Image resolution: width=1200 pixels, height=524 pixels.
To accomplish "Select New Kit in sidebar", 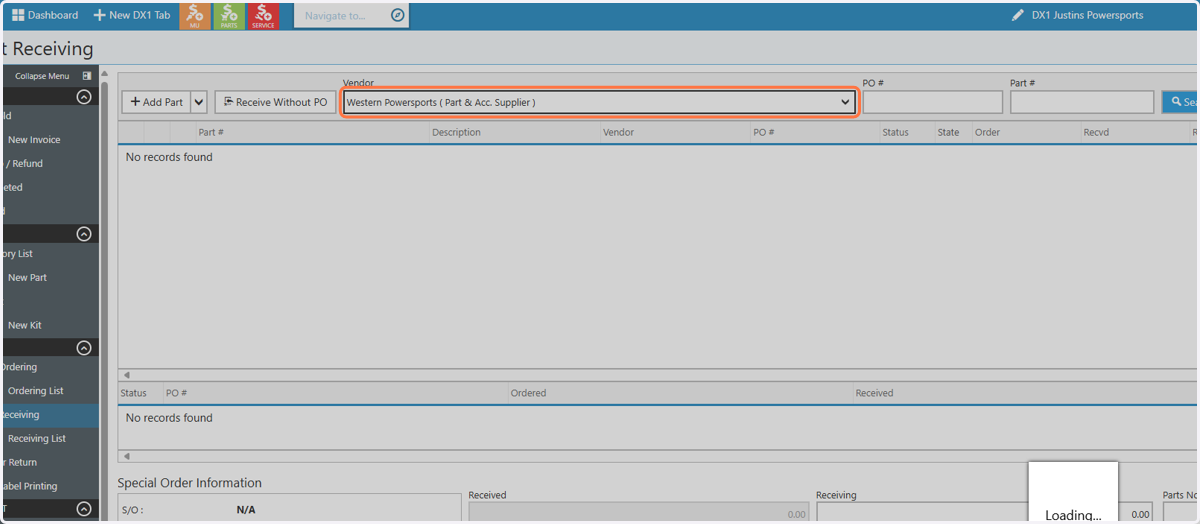I will [24, 325].
